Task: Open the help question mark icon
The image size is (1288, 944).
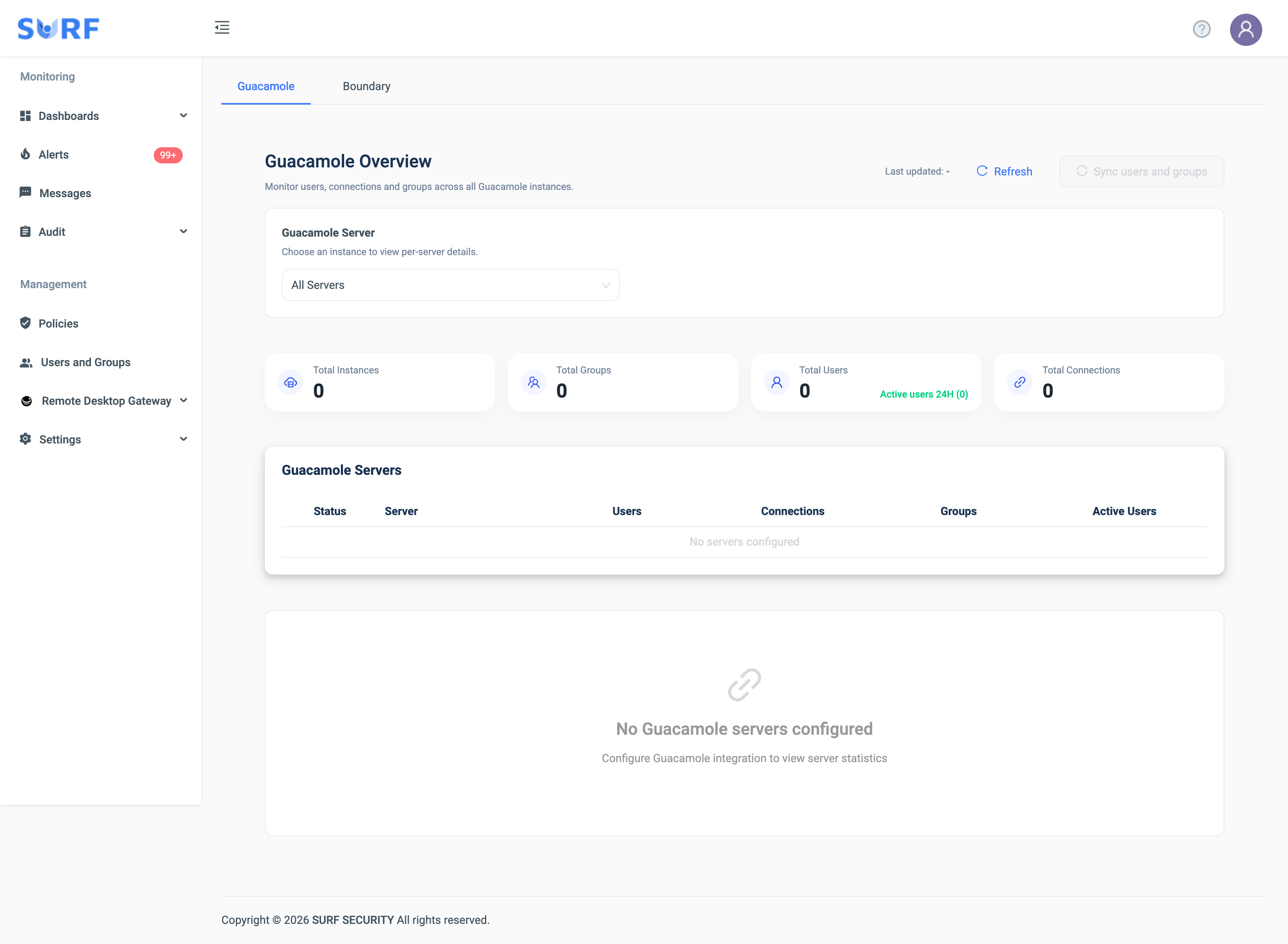Action: [x=1202, y=29]
